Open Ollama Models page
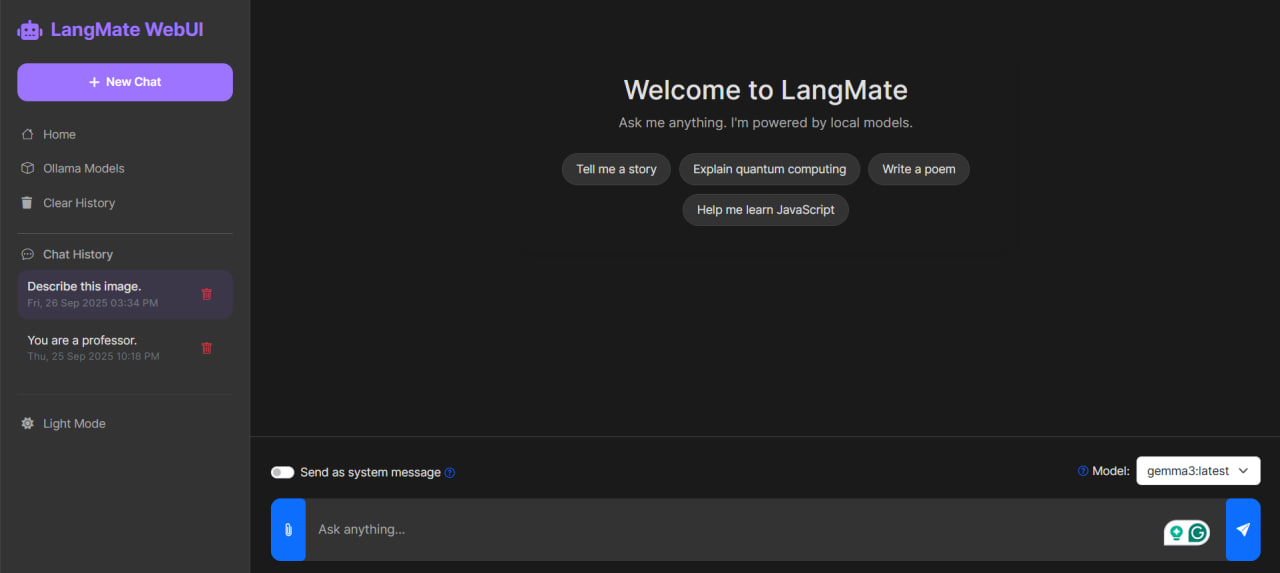The height and width of the screenshot is (573, 1280). (x=83, y=169)
